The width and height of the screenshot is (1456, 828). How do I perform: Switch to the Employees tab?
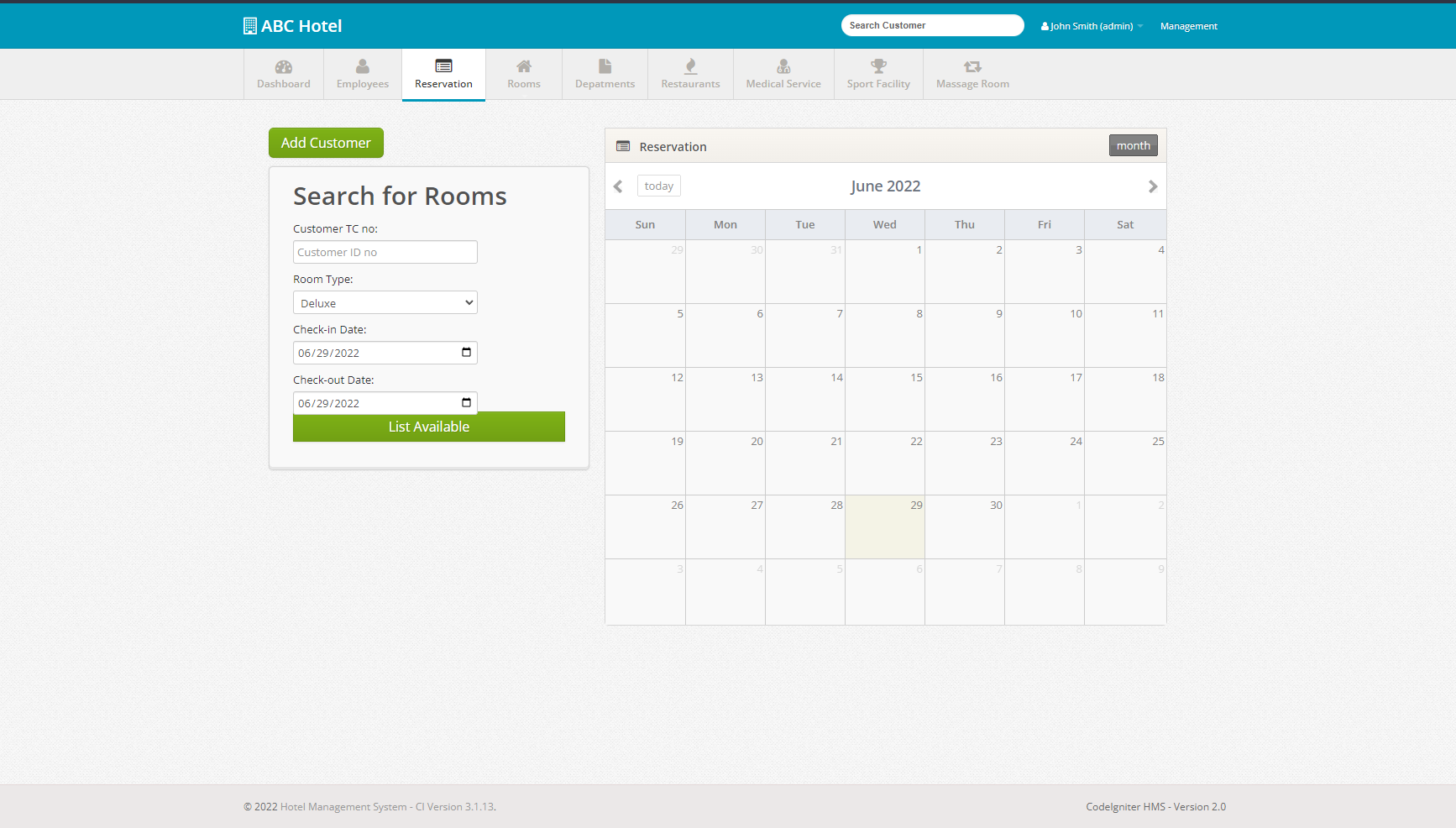363,84
